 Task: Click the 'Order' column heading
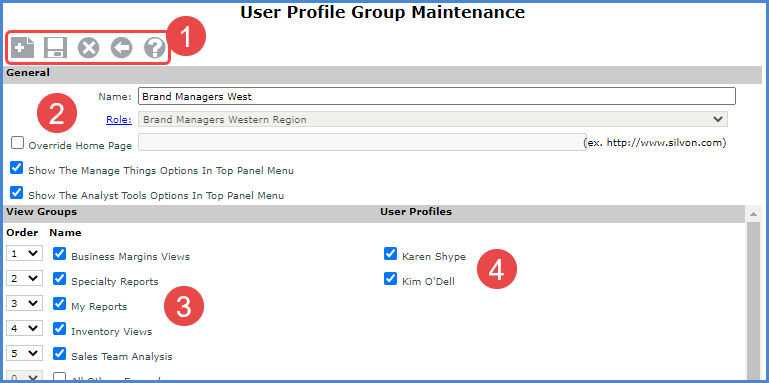pyautogui.click(x=22, y=232)
